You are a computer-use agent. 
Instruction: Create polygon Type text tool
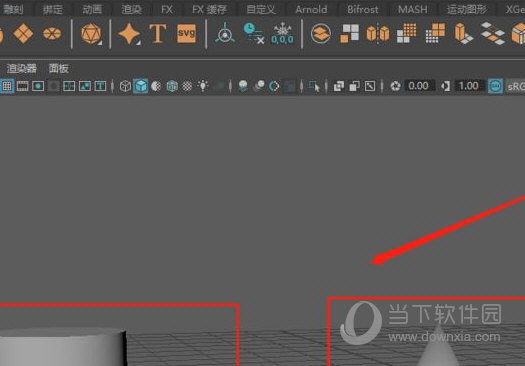pos(158,33)
